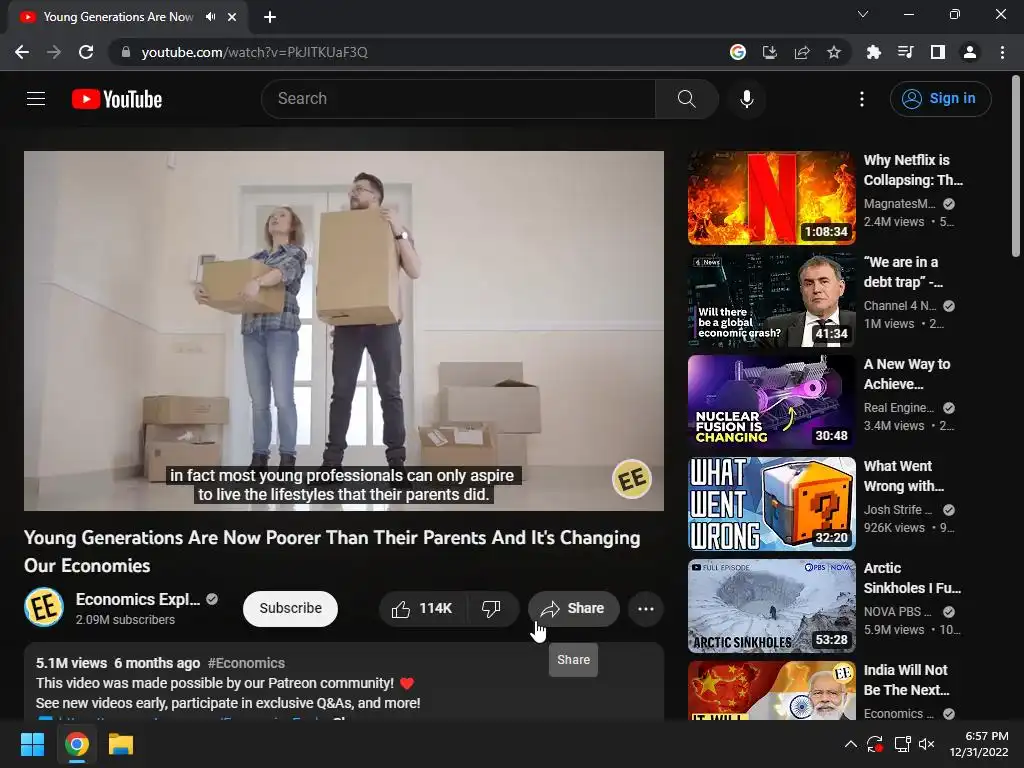Open What Went Wrong video thumbnail
This screenshot has height=768, width=1024.
click(771, 504)
